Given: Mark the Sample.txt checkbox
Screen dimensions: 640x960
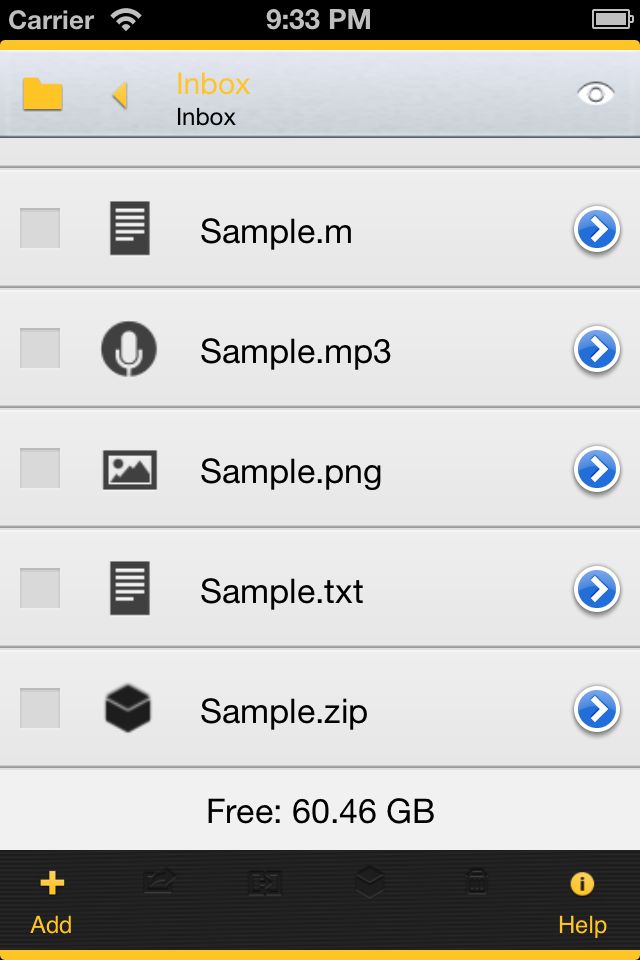Looking at the screenshot, I should tap(40, 588).
